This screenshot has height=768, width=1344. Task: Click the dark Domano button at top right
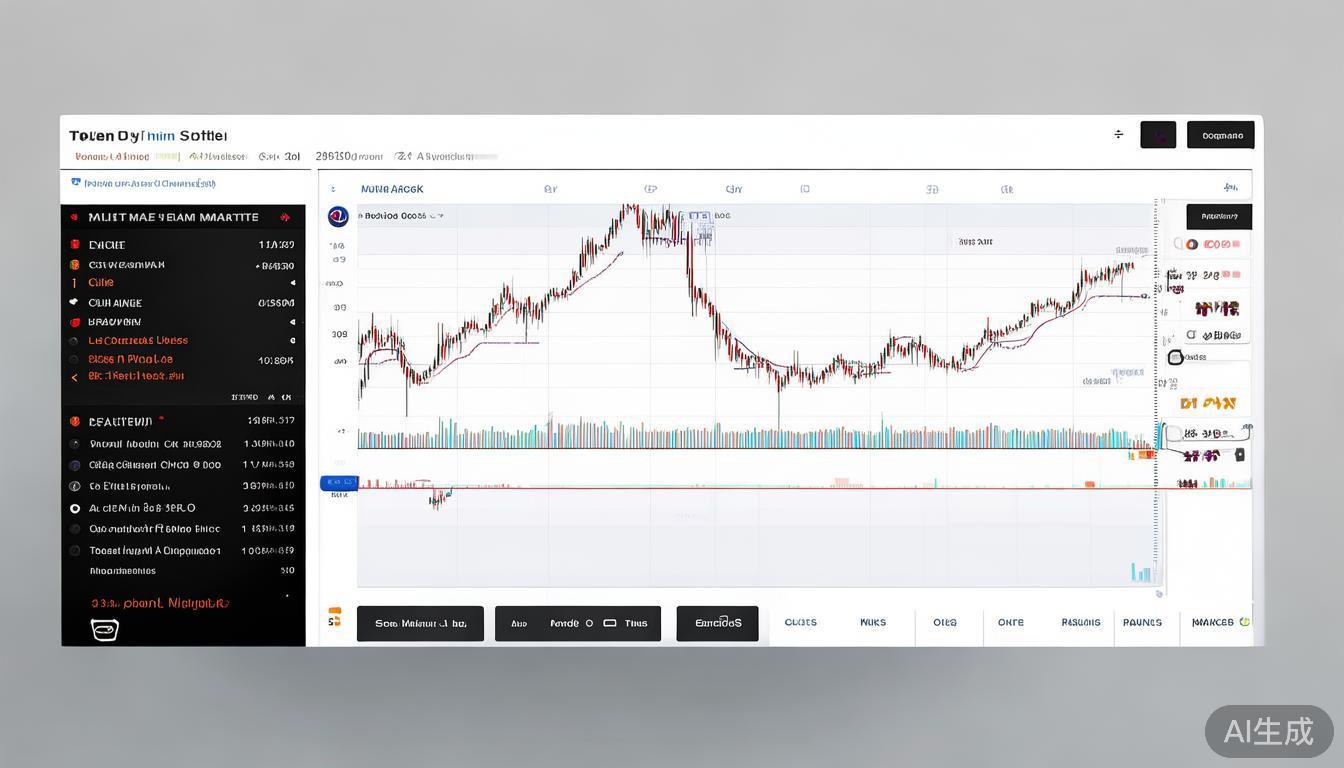point(1220,135)
